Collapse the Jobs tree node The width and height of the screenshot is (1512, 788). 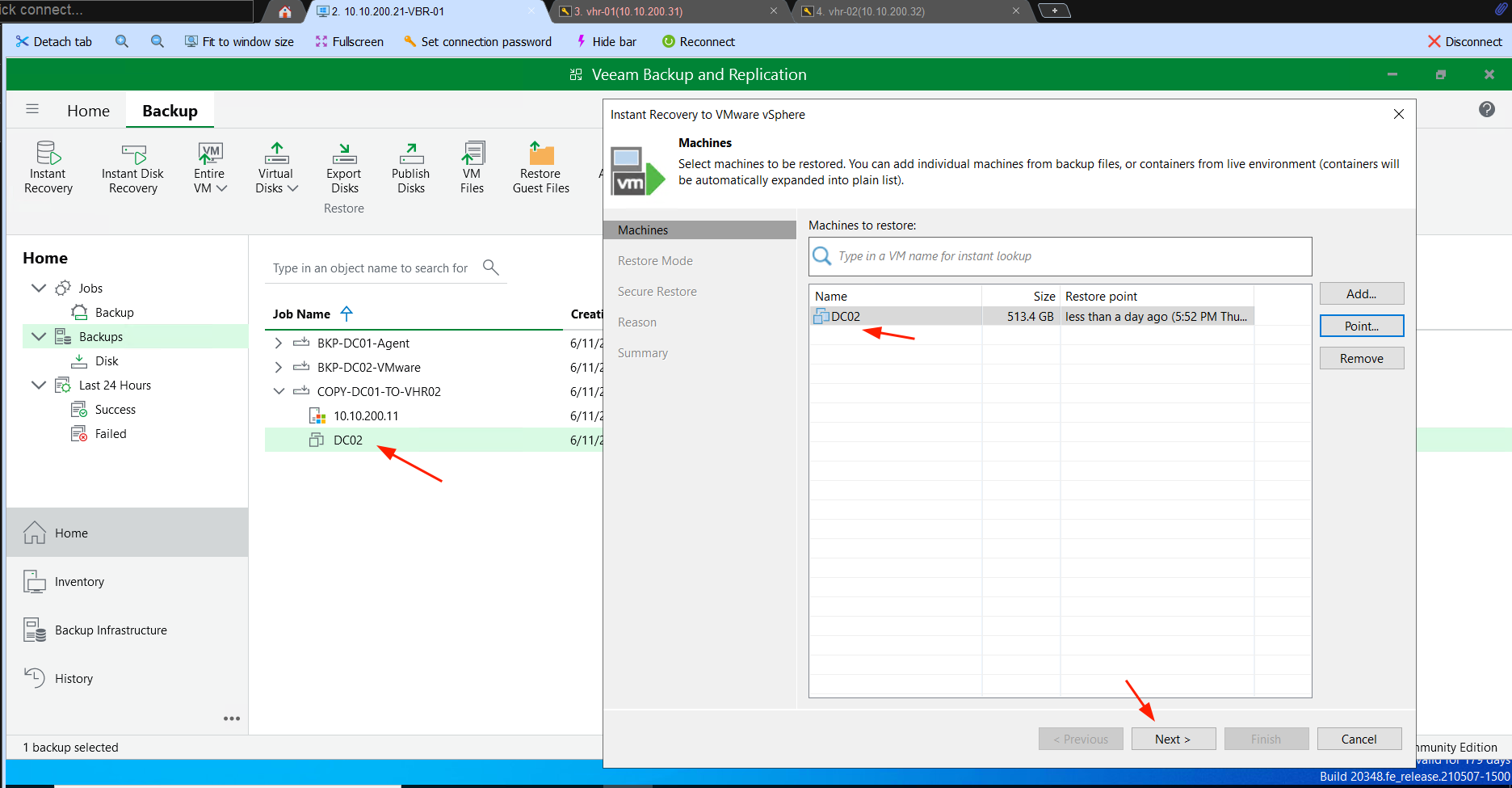click(39, 288)
